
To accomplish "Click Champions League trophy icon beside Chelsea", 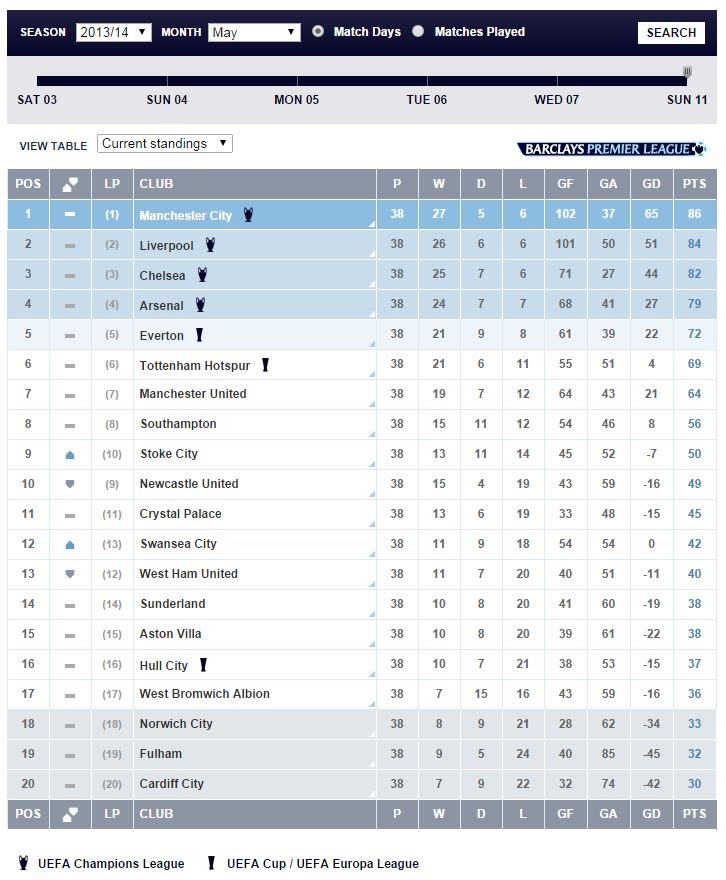I will [x=203, y=274].
